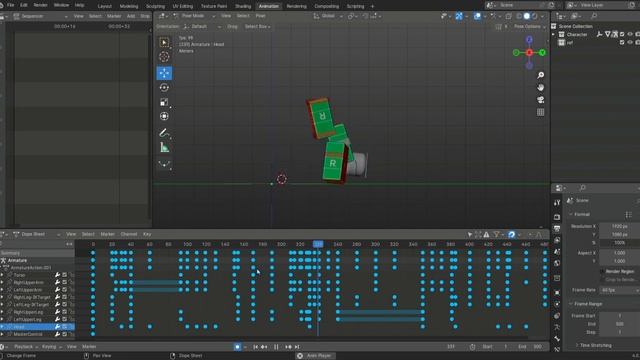Open the Keying popover
Image resolution: width=640 pixels, height=360 pixels.
click(51, 347)
